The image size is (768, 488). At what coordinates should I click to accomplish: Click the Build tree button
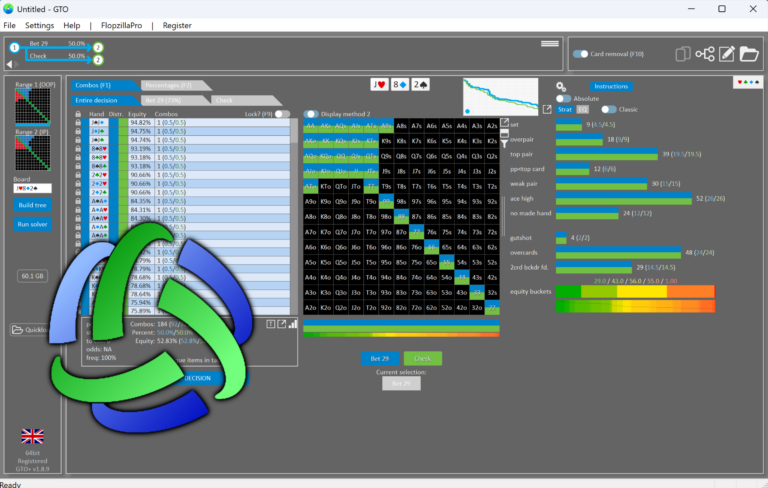32,205
